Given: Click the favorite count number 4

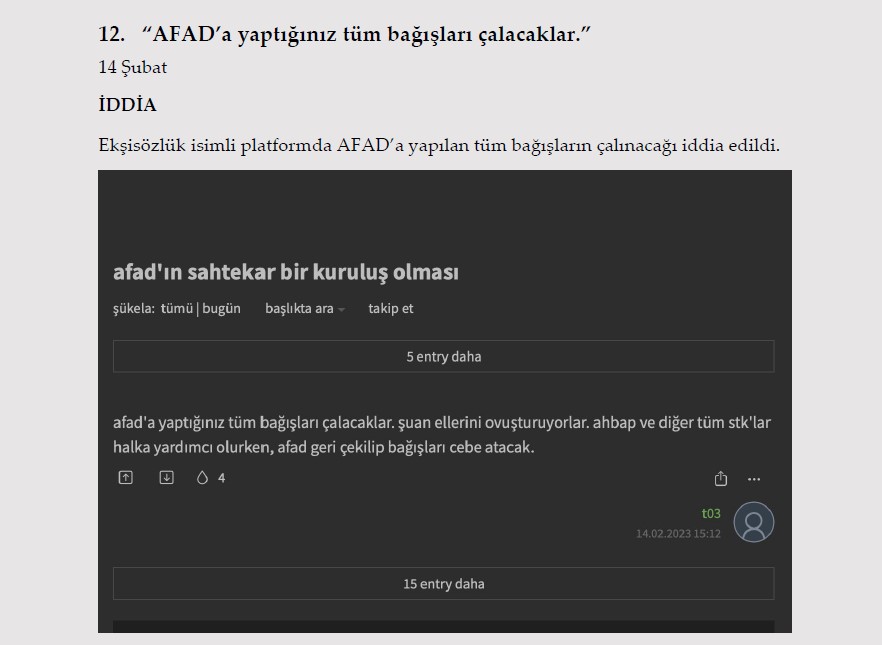Looking at the screenshot, I should [x=221, y=478].
